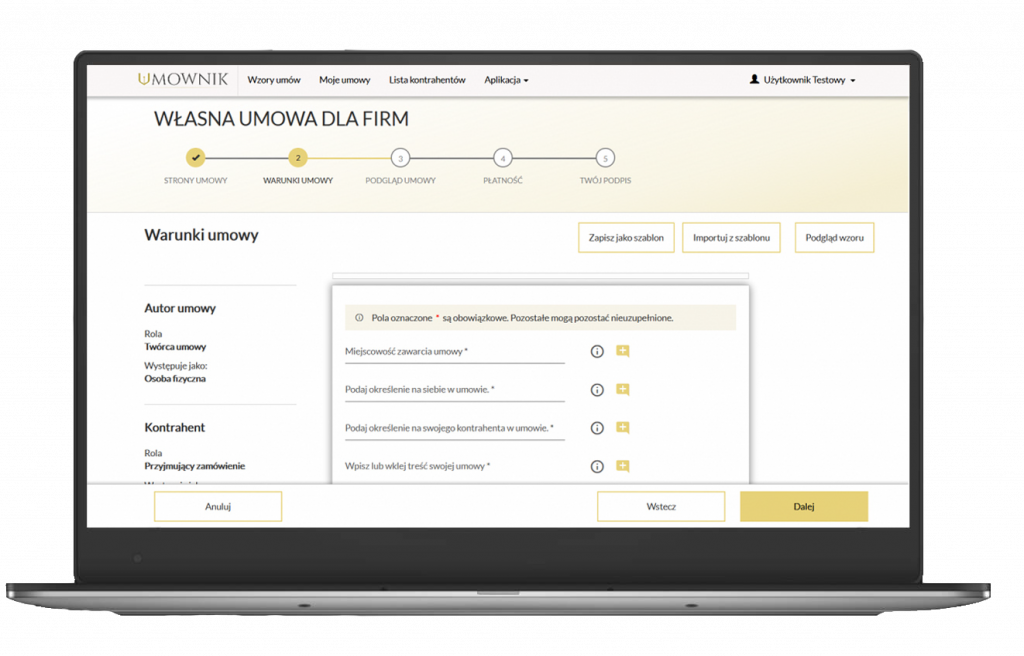The image size is (1024, 656).
Task: Add note icon beside treść swojej umowy
Action: click(x=623, y=466)
